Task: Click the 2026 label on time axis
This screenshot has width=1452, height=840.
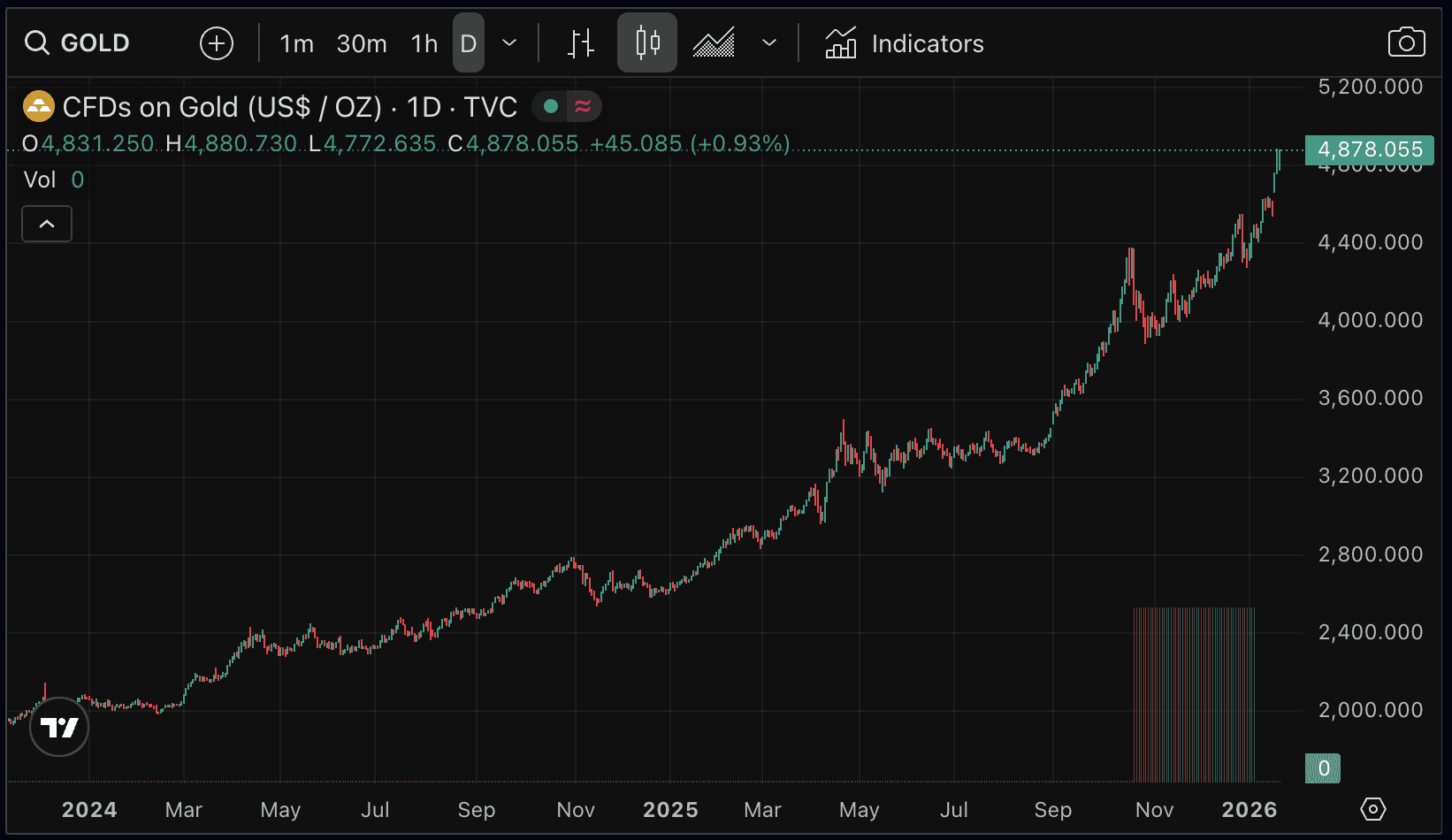Action: [x=1249, y=810]
